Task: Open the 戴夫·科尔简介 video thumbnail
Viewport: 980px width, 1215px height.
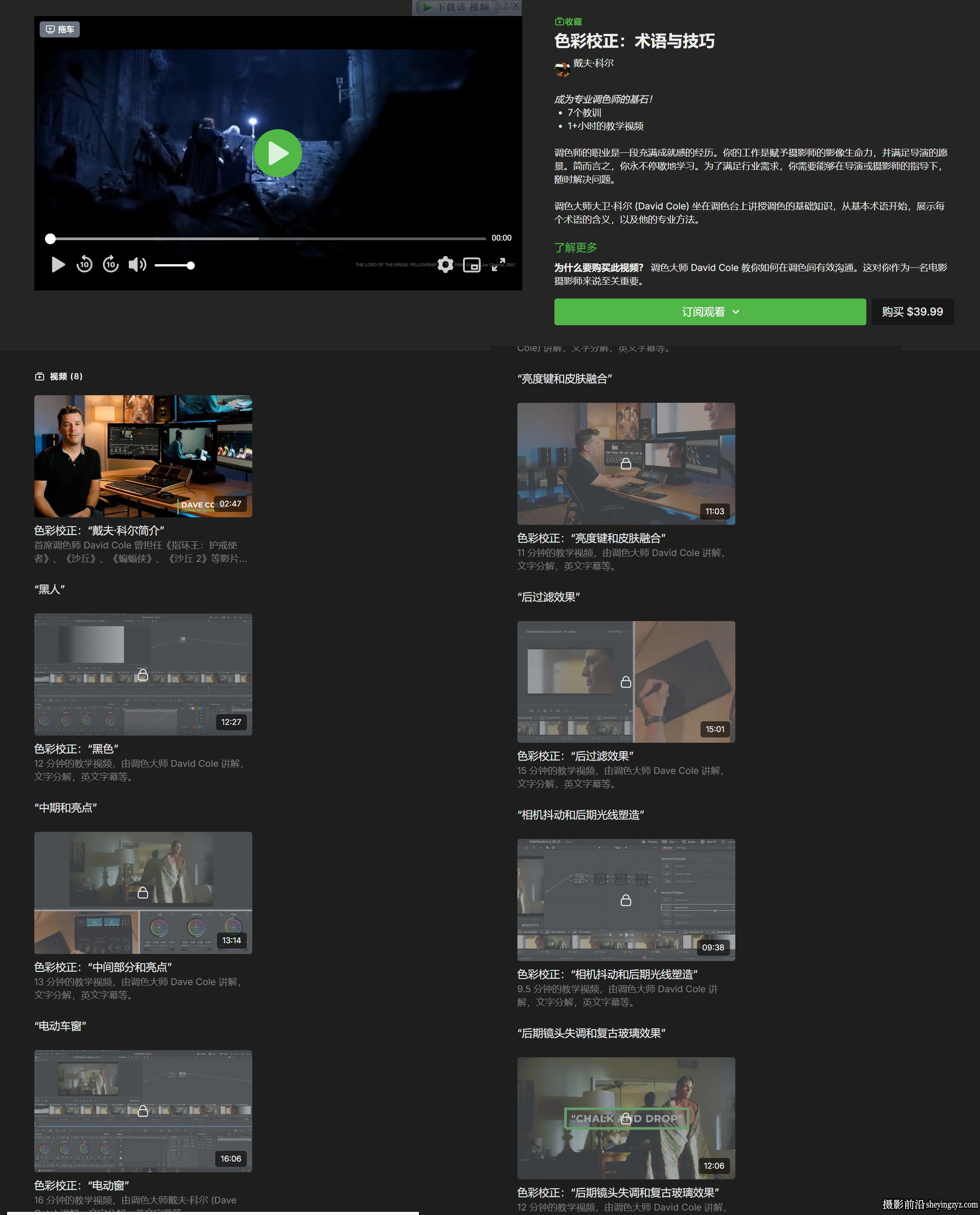Action: tap(143, 456)
